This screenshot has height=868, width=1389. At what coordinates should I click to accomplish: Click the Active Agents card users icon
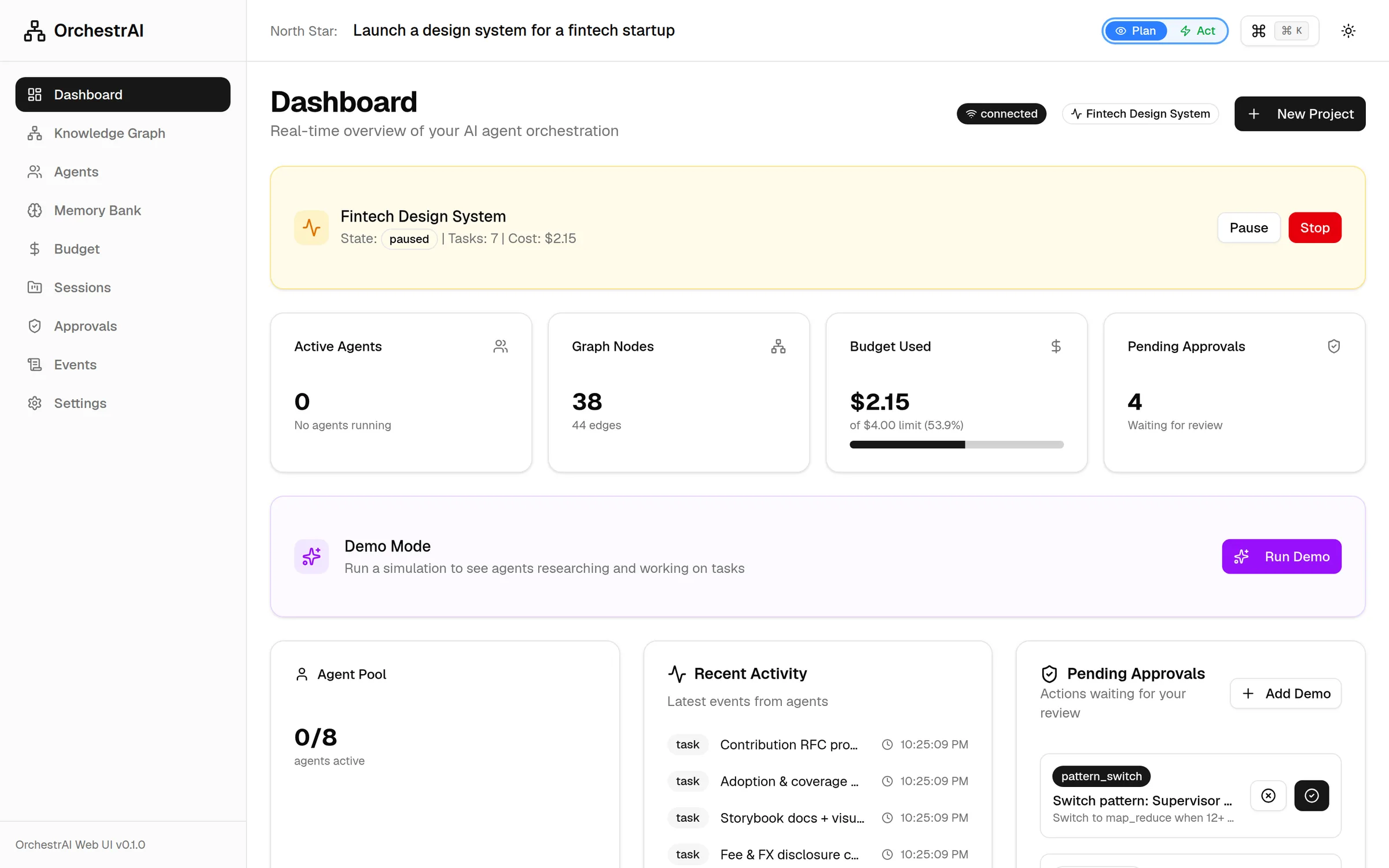point(501,346)
